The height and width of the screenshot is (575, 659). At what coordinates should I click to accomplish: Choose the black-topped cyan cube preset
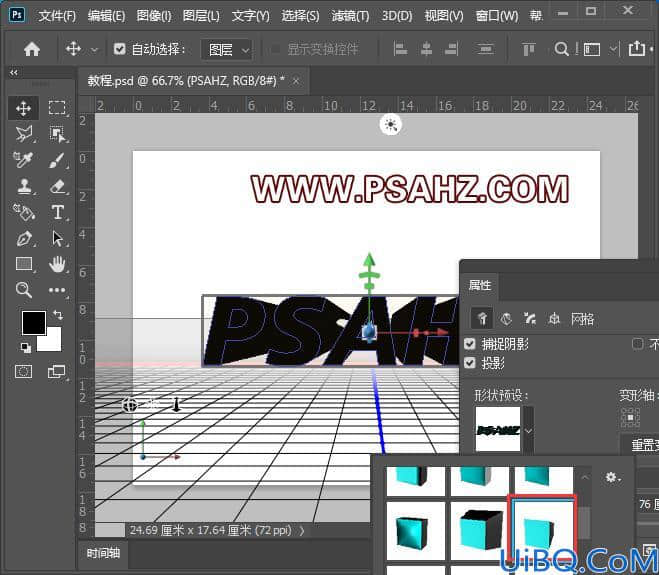click(480, 530)
